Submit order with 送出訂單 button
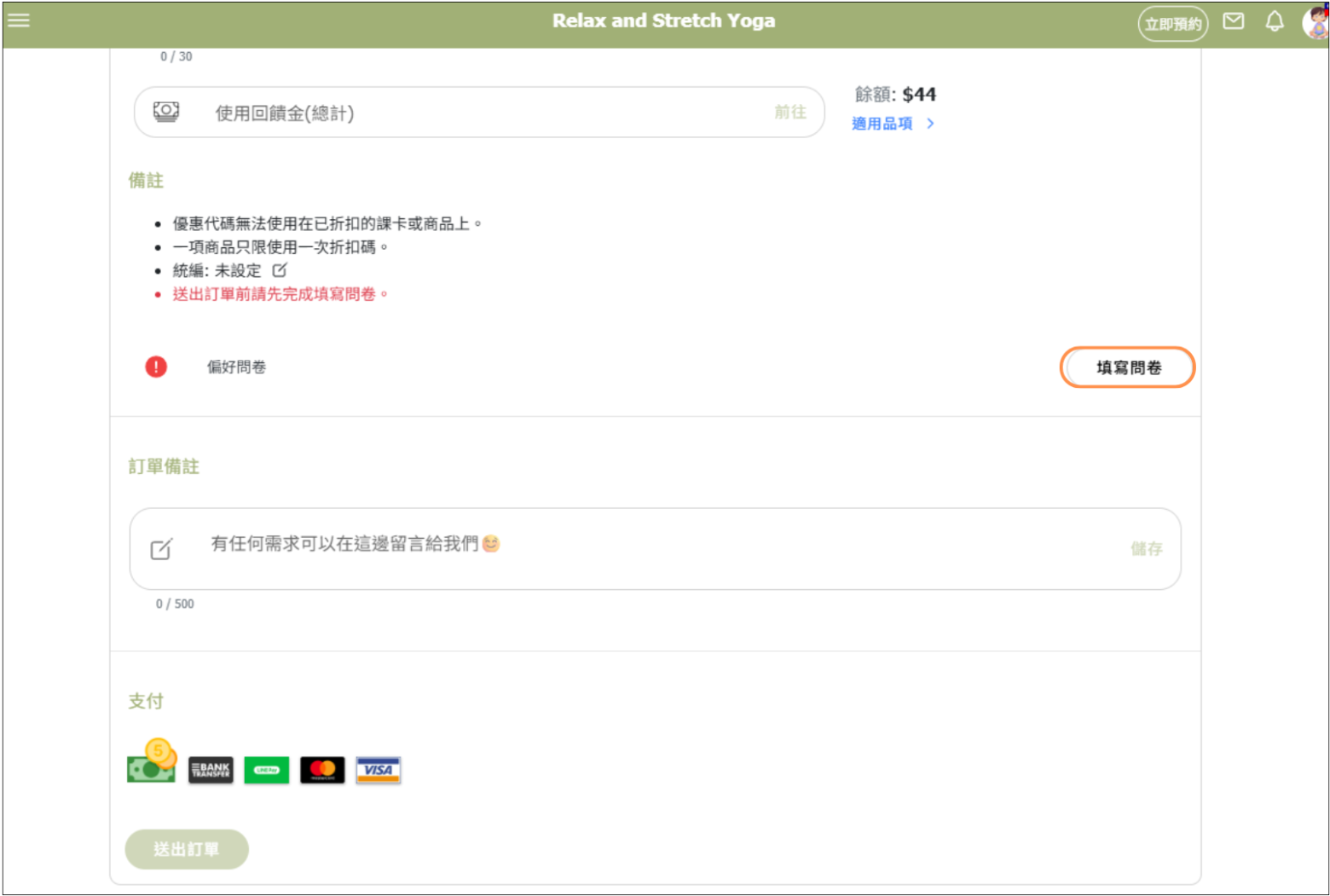The height and width of the screenshot is (896, 1330). pos(187,849)
